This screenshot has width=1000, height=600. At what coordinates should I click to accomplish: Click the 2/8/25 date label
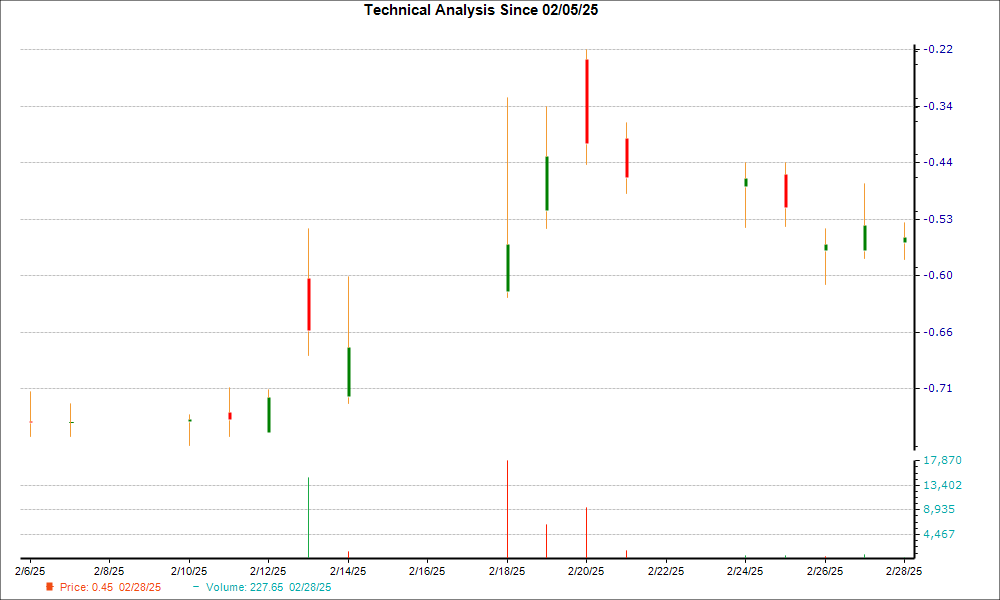(109, 571)
